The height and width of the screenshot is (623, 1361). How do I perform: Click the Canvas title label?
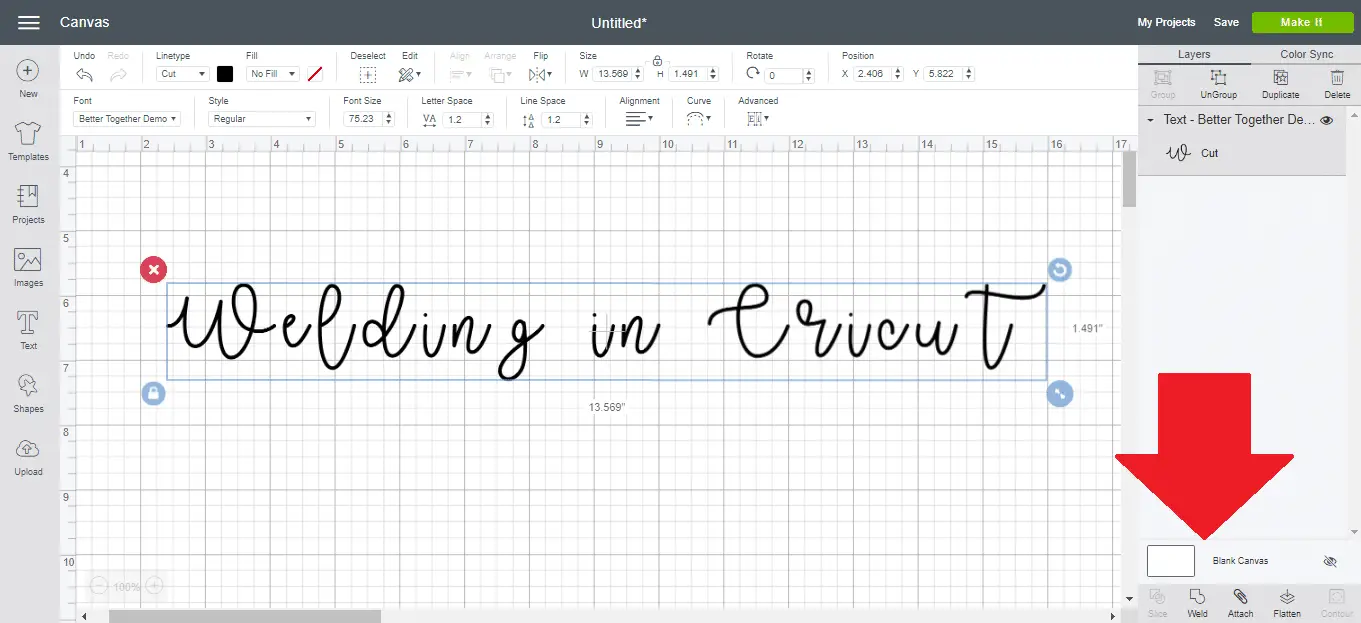click(85, 22)
